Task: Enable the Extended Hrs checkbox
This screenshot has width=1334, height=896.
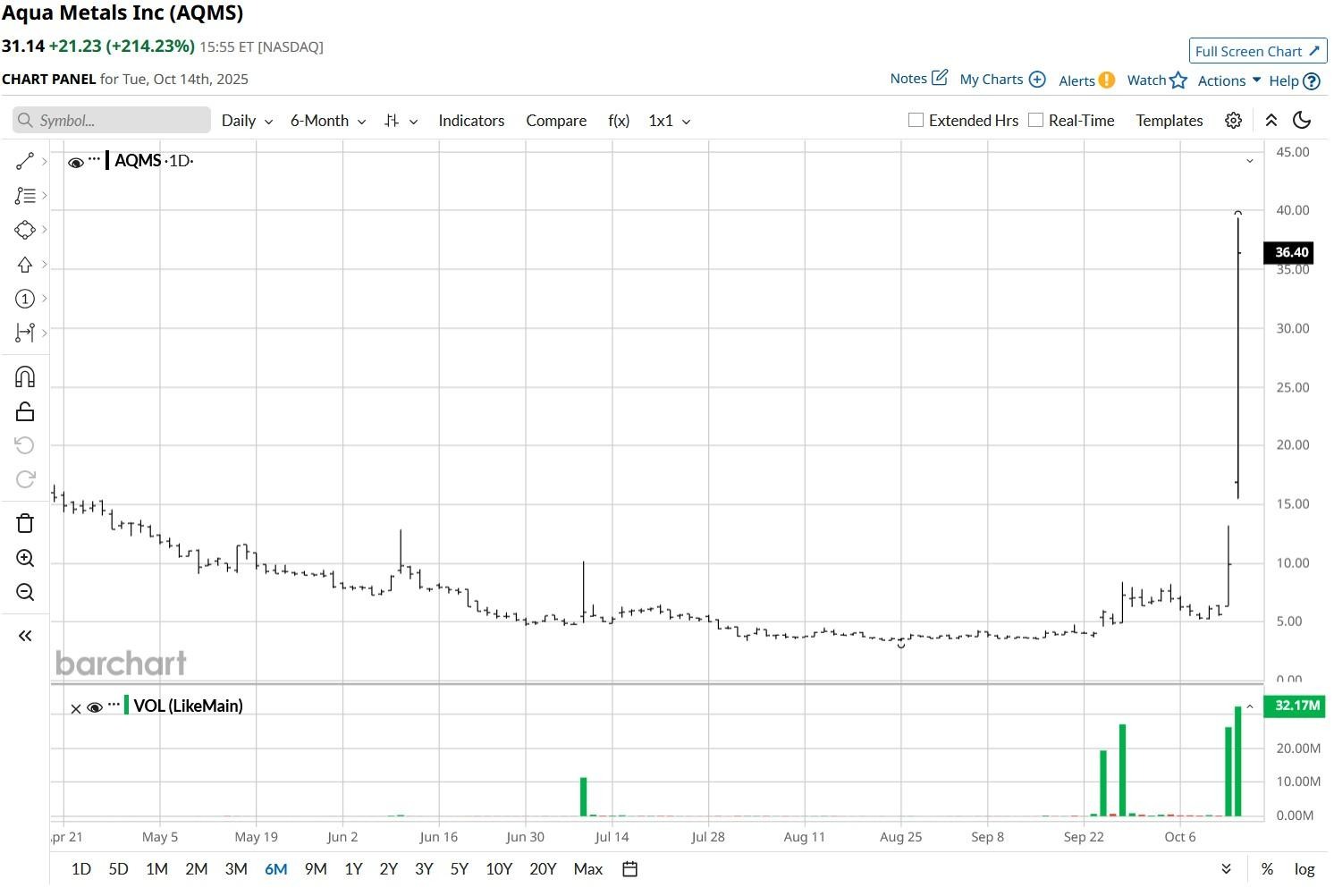Action: coord(916,120)
